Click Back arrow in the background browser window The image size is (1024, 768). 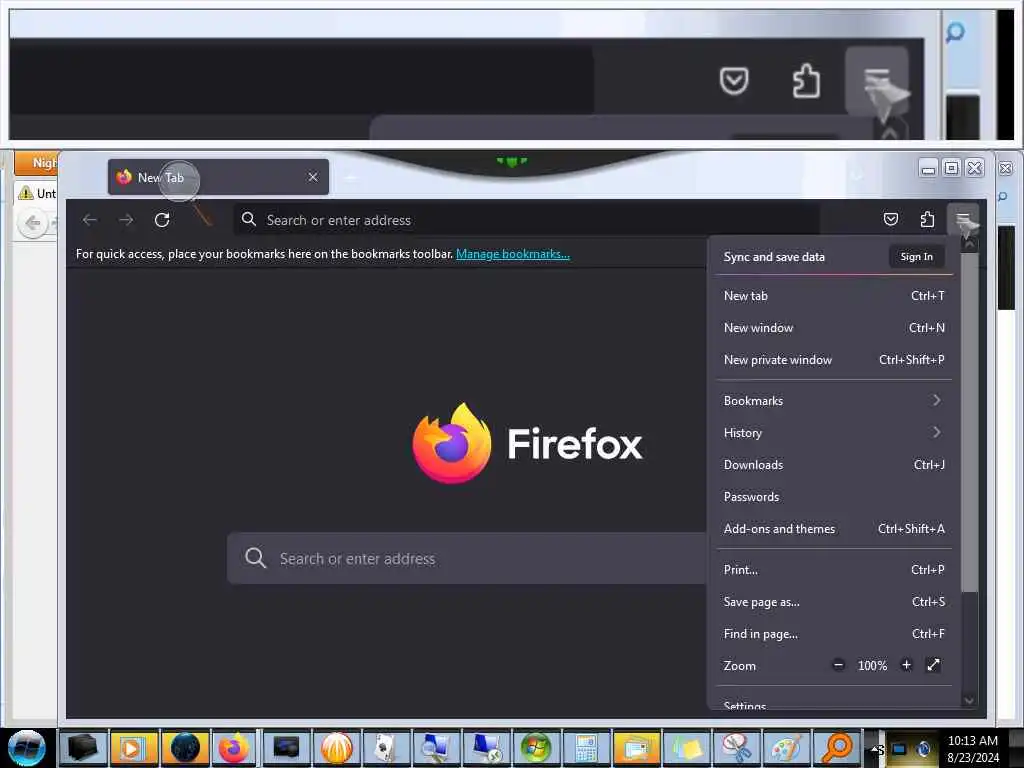pos(32,223)
